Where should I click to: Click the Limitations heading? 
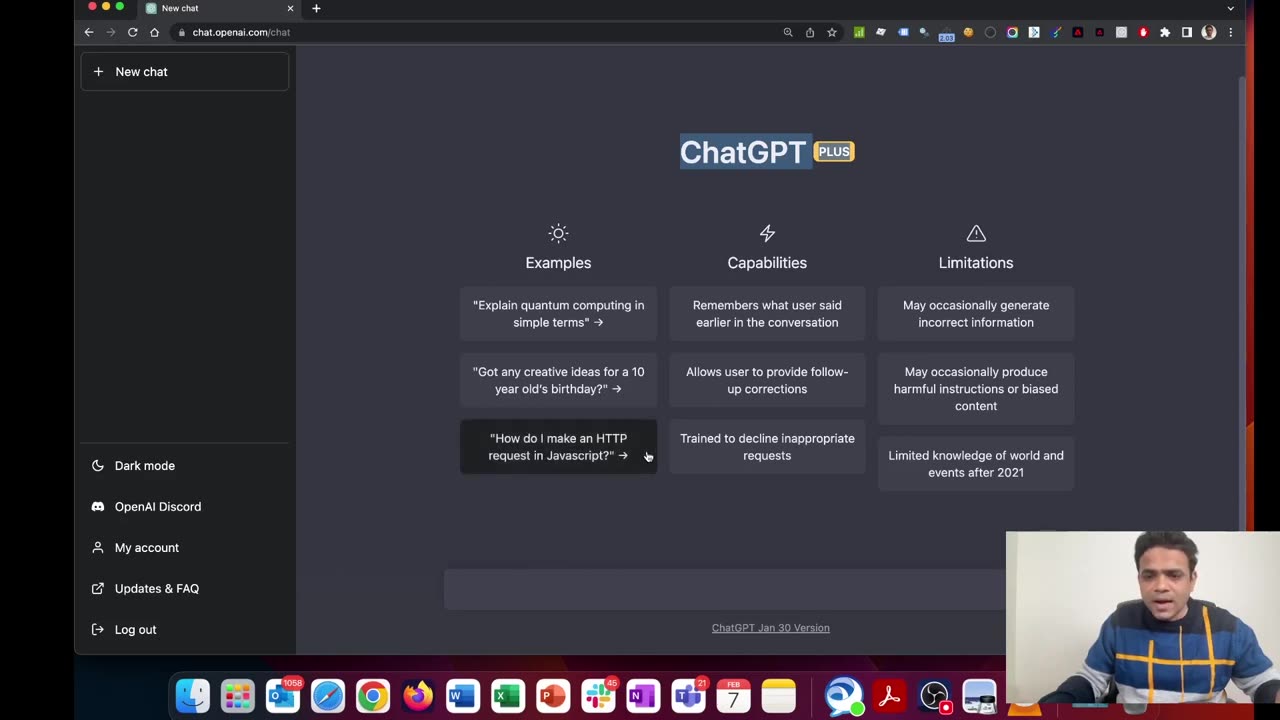976,263
